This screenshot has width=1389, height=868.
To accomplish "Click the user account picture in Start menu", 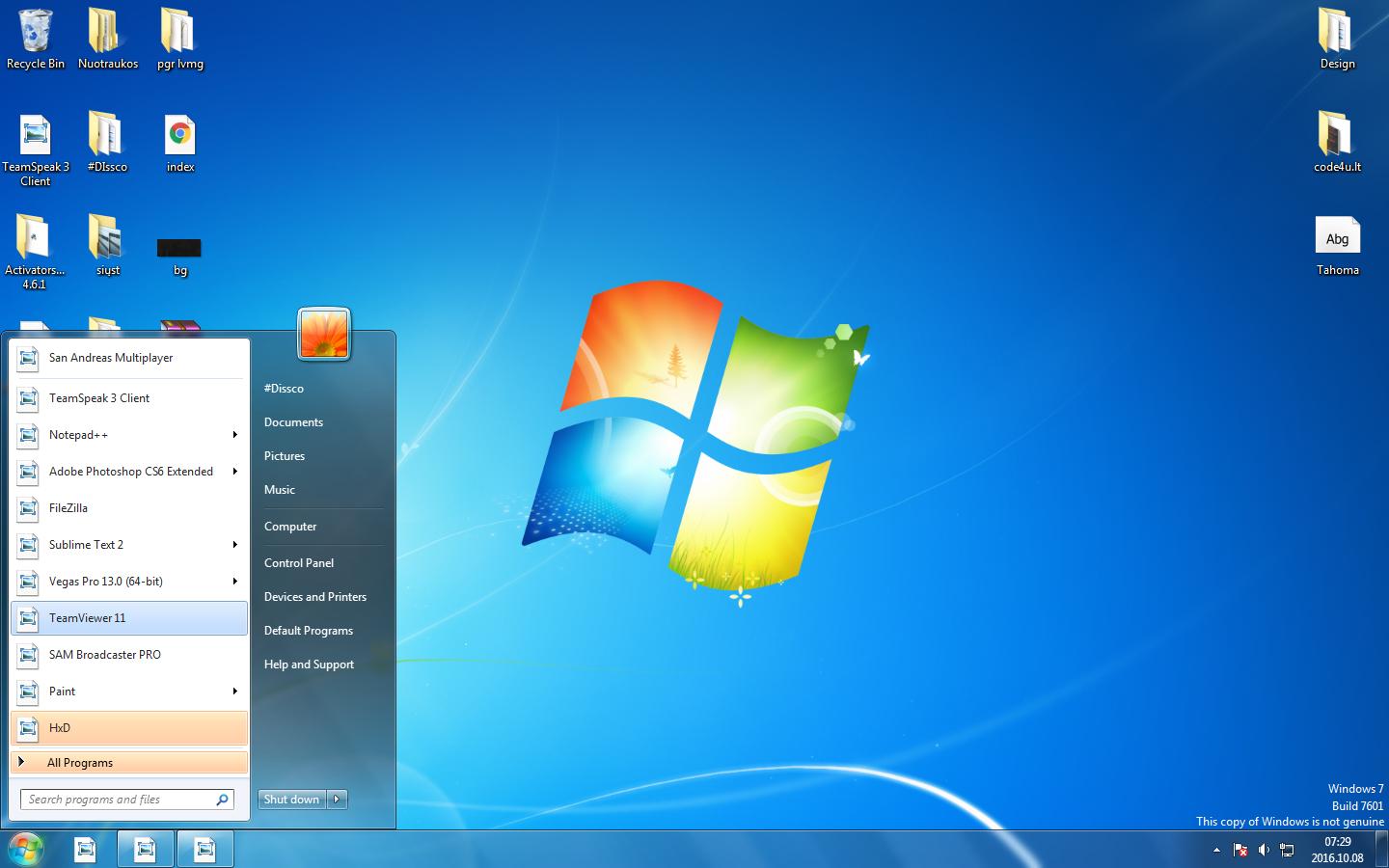I will [324, 334].
